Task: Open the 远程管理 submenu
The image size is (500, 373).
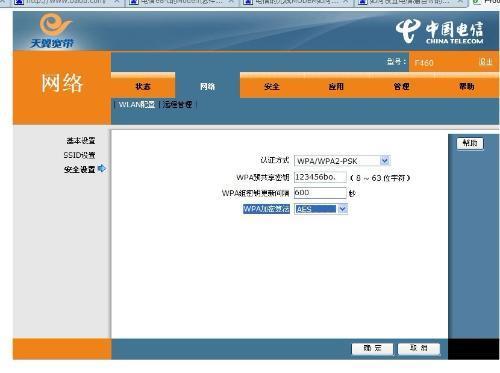Action: pos(177,105)
